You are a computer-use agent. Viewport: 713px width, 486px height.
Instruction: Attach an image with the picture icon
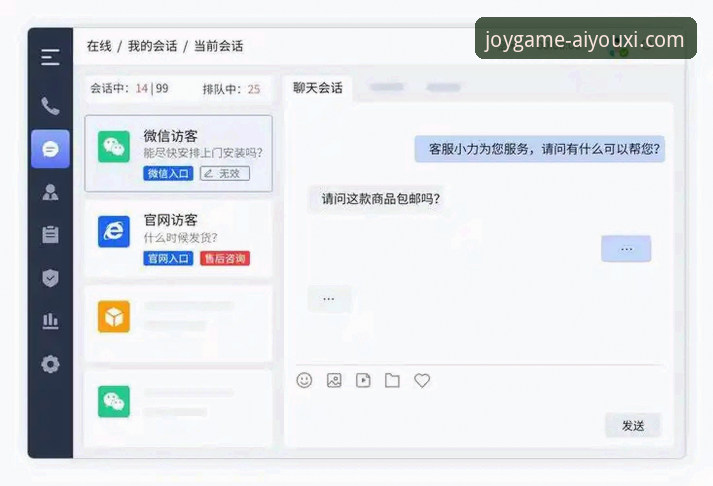(x=334, y=380)
